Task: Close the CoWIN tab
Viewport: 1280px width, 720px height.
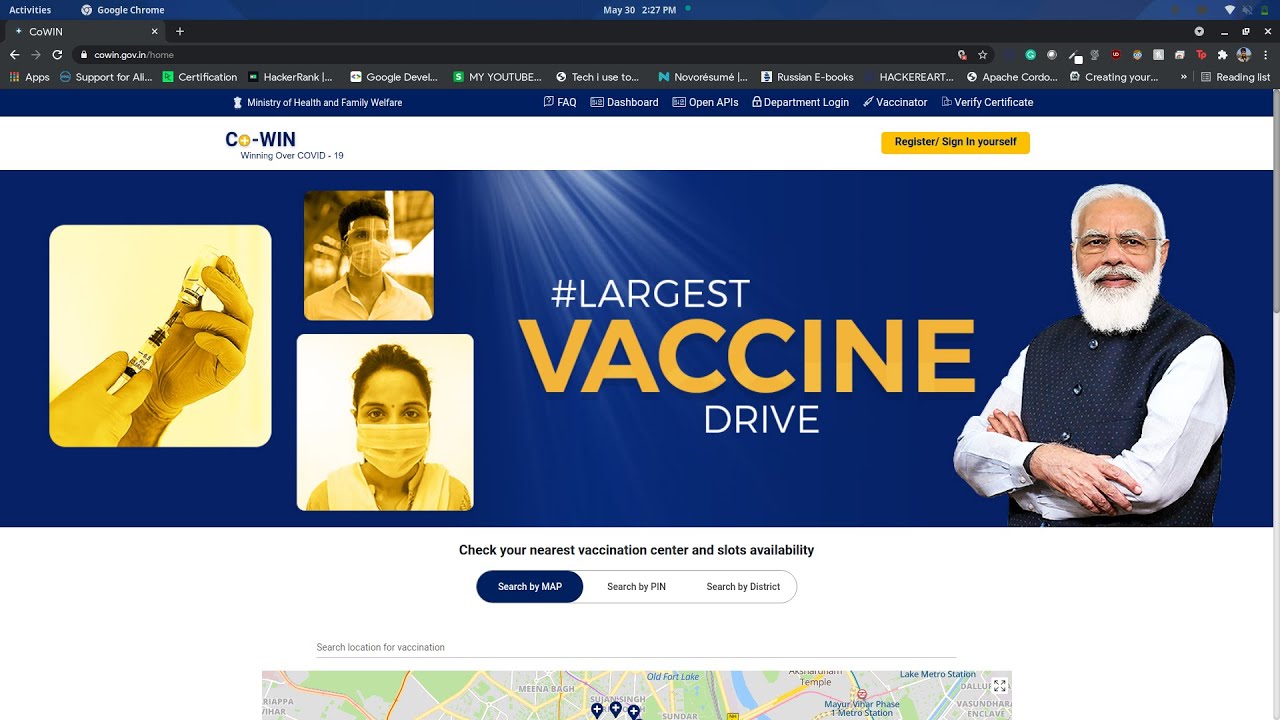Action: tap(154, 31)
